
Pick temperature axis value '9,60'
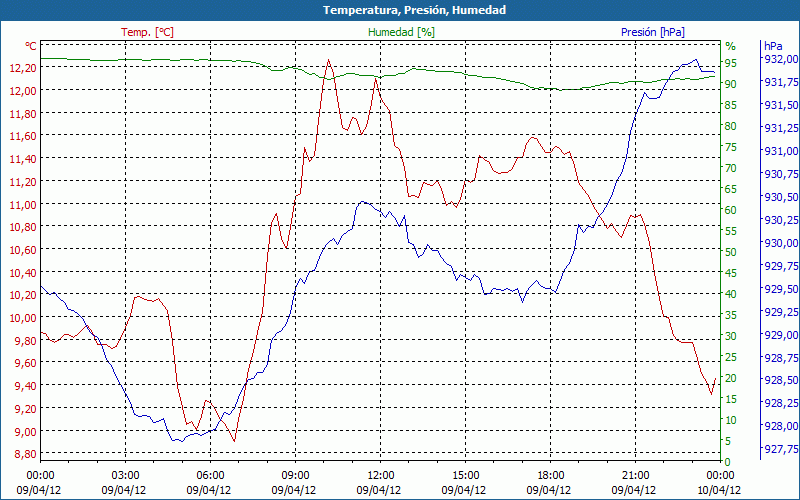[x=26, y=363]
